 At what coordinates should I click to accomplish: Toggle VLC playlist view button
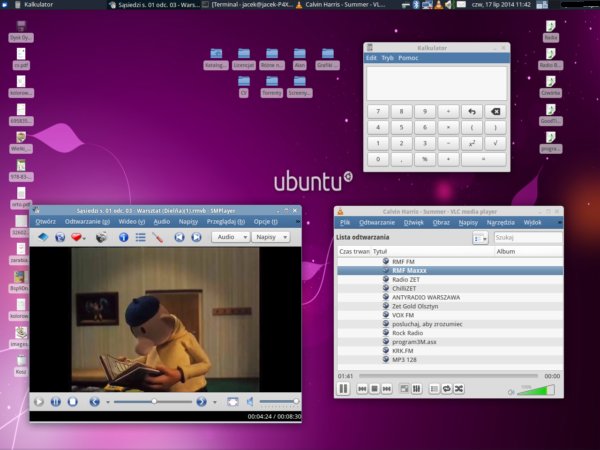coord(434,389)
